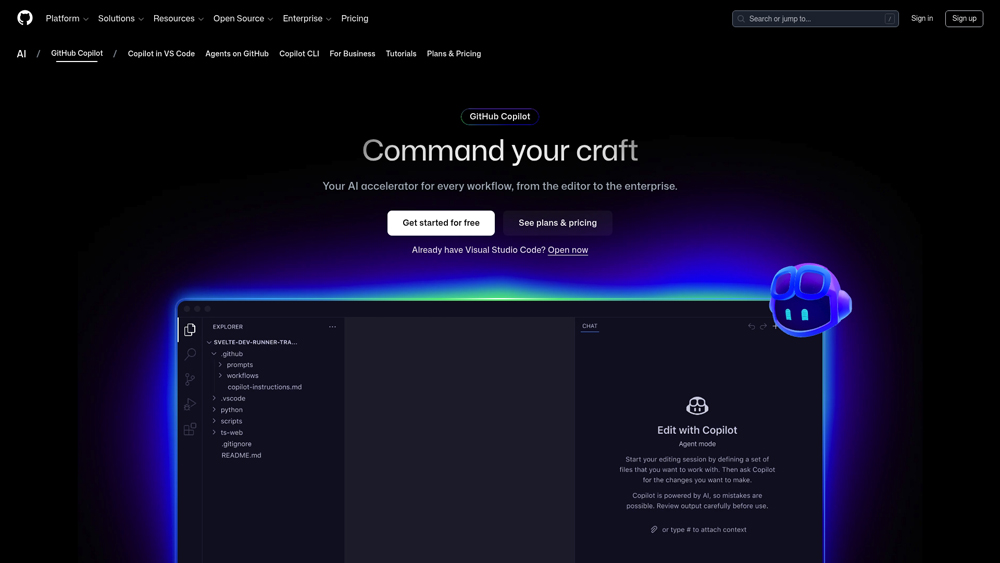Screen dimensions: 1000x563
Task: Click the Copilot mascot head graphic
Action: click(809, 300)
